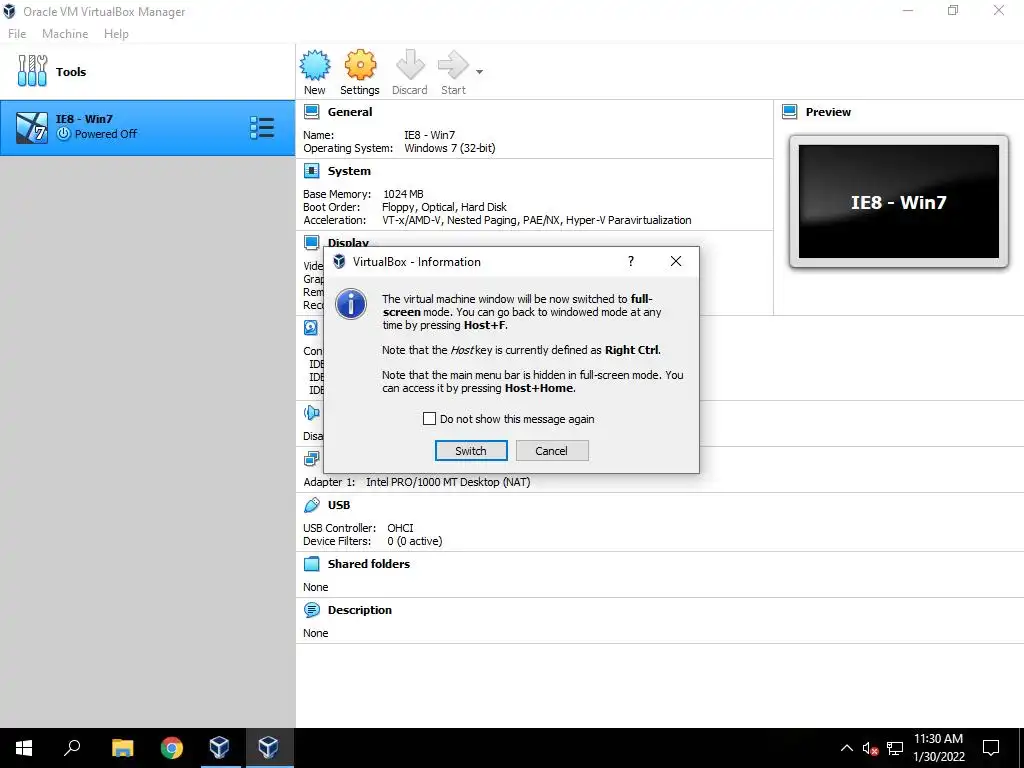Enable Do not show this message again
1024x768 pixels.
[x=429, y=419]
